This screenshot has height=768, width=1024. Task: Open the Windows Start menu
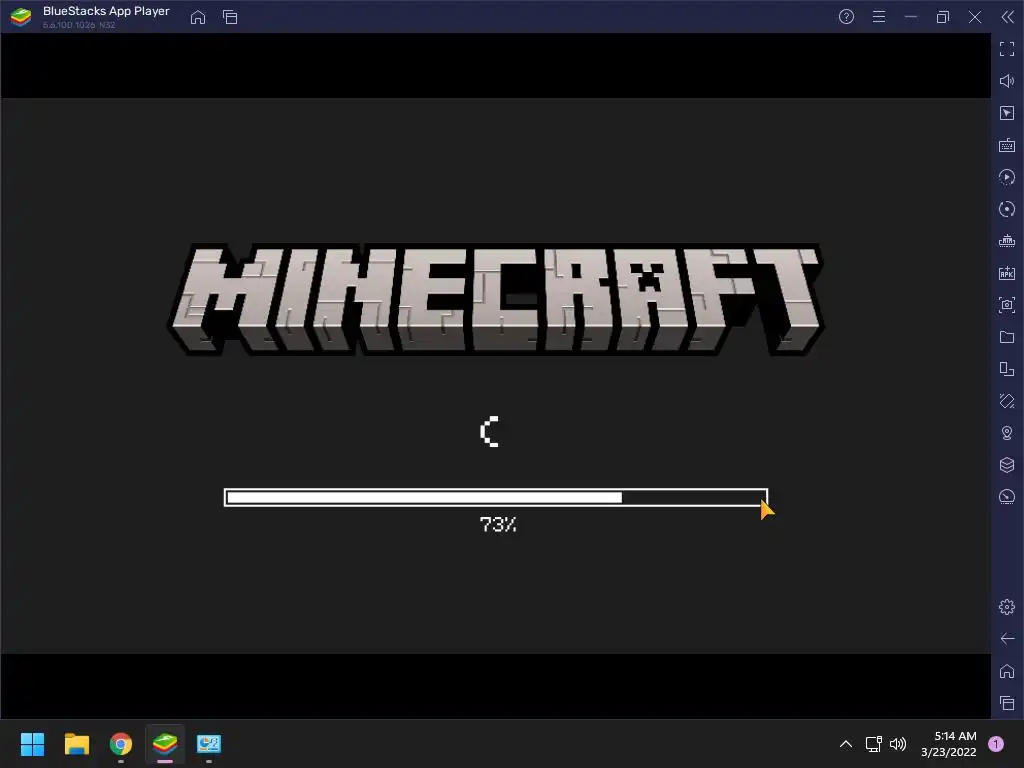(x=32, y=744)
